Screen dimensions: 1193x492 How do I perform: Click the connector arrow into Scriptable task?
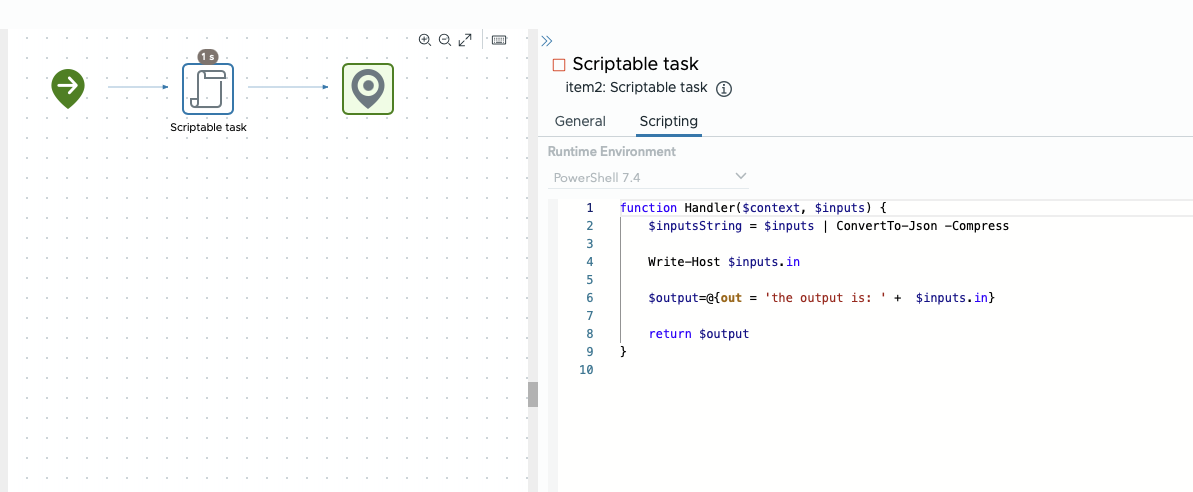click(138, 87)
